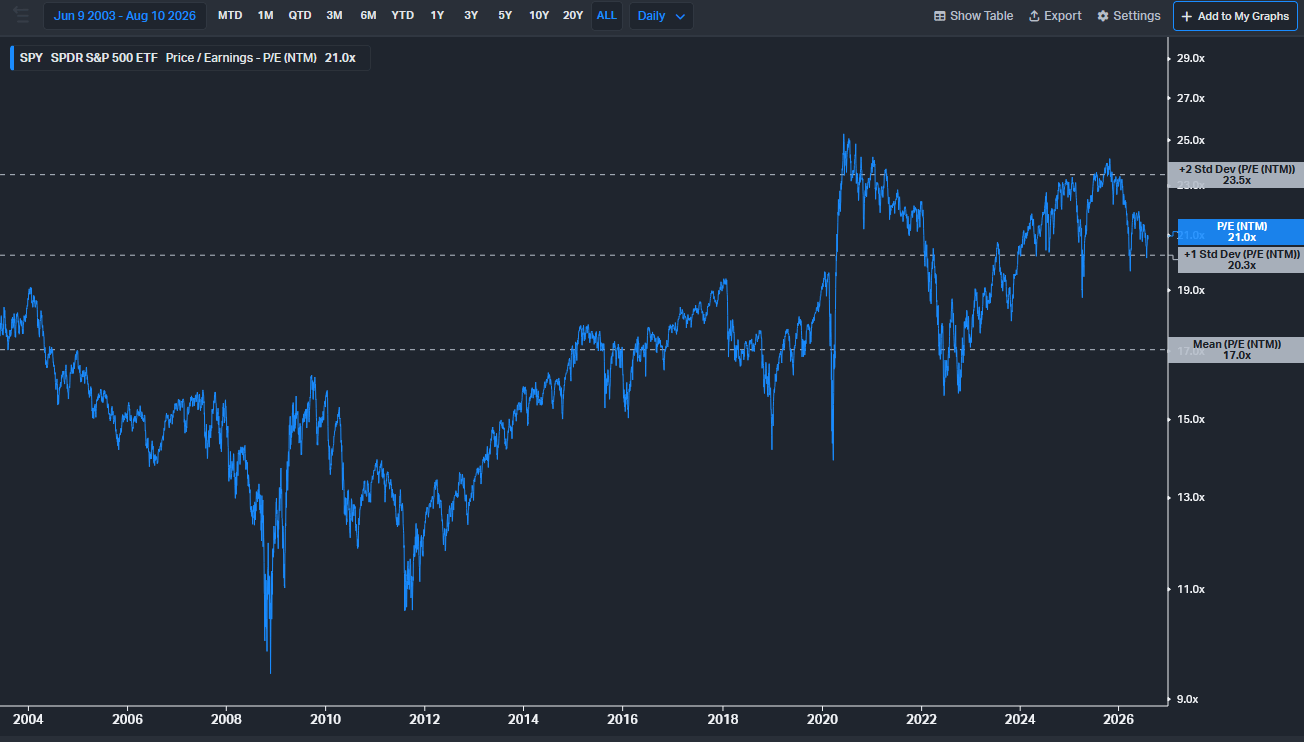Click the 21.0x value in the legend
1304x742 pixels.
tap(340, 58)
